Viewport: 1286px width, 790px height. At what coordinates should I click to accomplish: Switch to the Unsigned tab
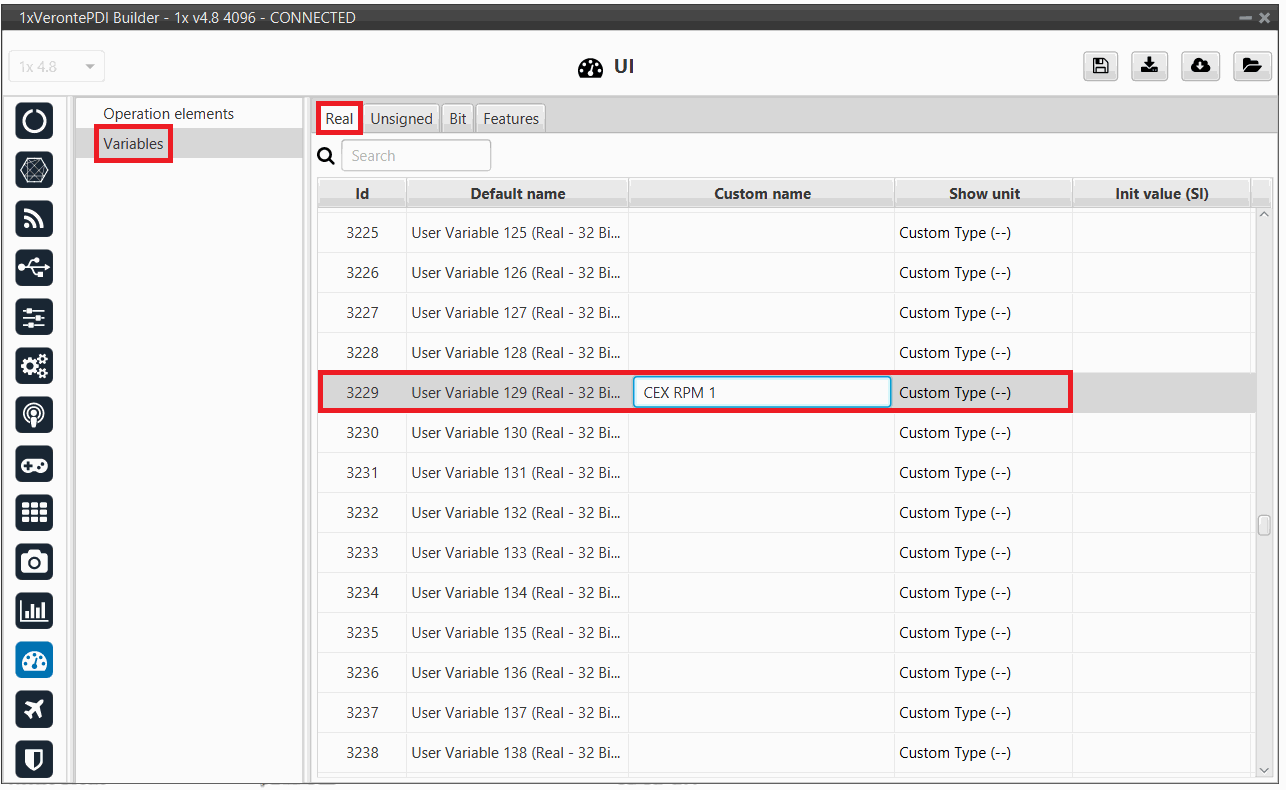pyautogui.click(x=401, y=119)
